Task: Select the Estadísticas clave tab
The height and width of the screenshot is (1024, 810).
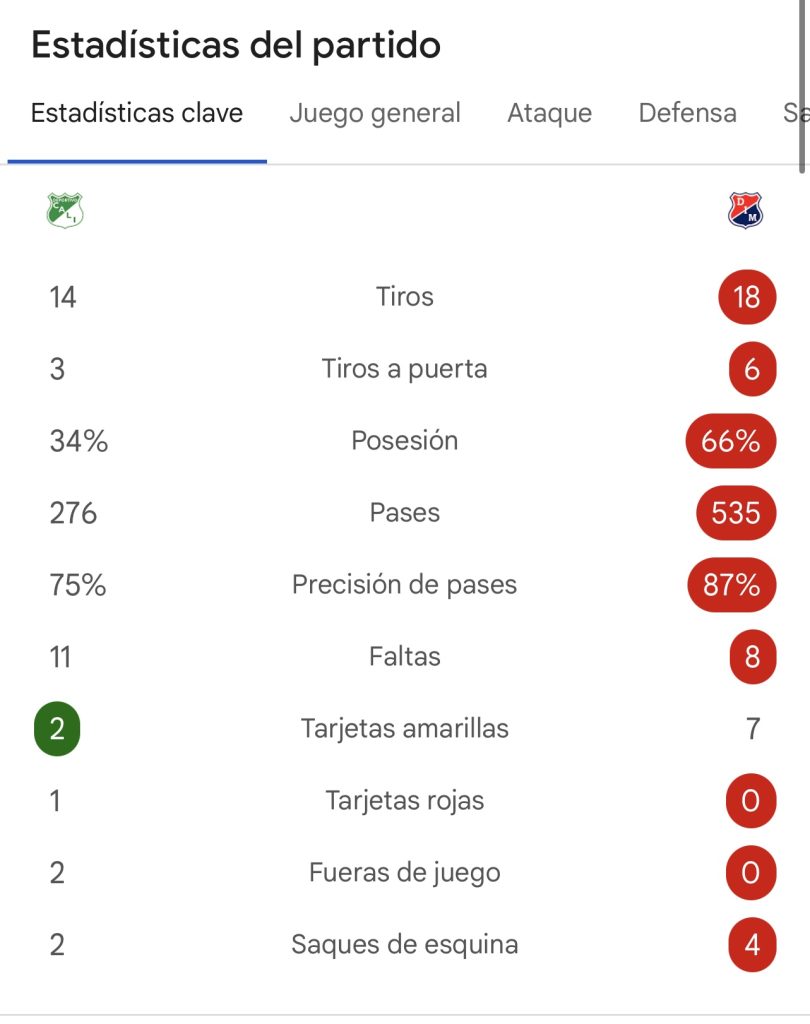Action: (x=137, y=114)
